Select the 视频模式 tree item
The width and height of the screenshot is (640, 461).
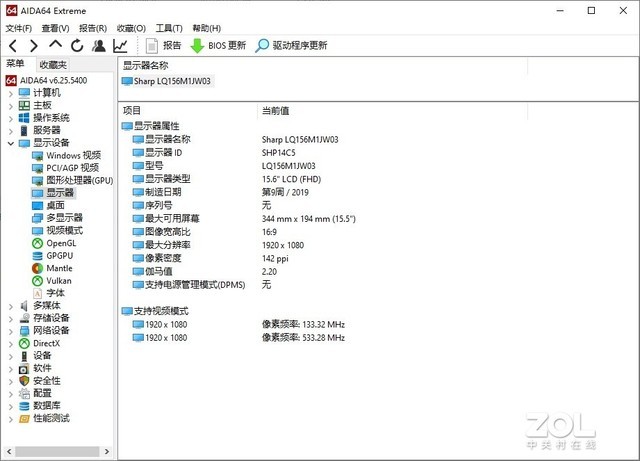[x=58, y=231]
